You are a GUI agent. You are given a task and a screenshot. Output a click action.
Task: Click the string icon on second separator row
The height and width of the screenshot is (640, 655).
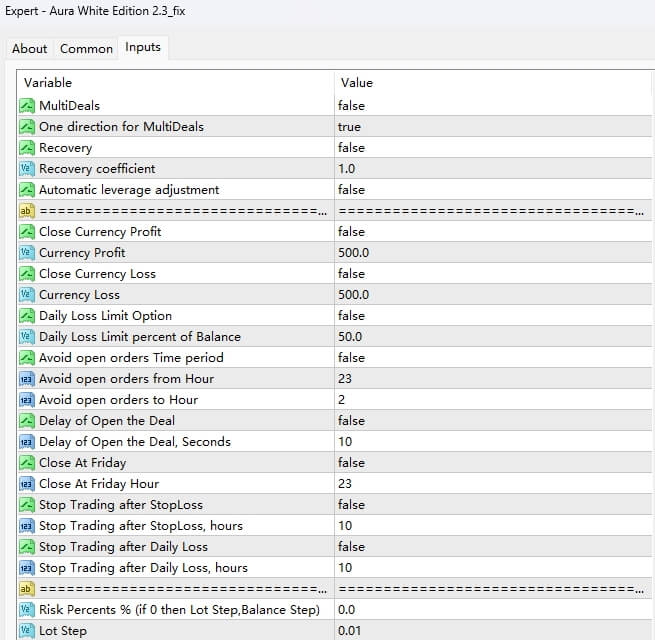(27, 589)
